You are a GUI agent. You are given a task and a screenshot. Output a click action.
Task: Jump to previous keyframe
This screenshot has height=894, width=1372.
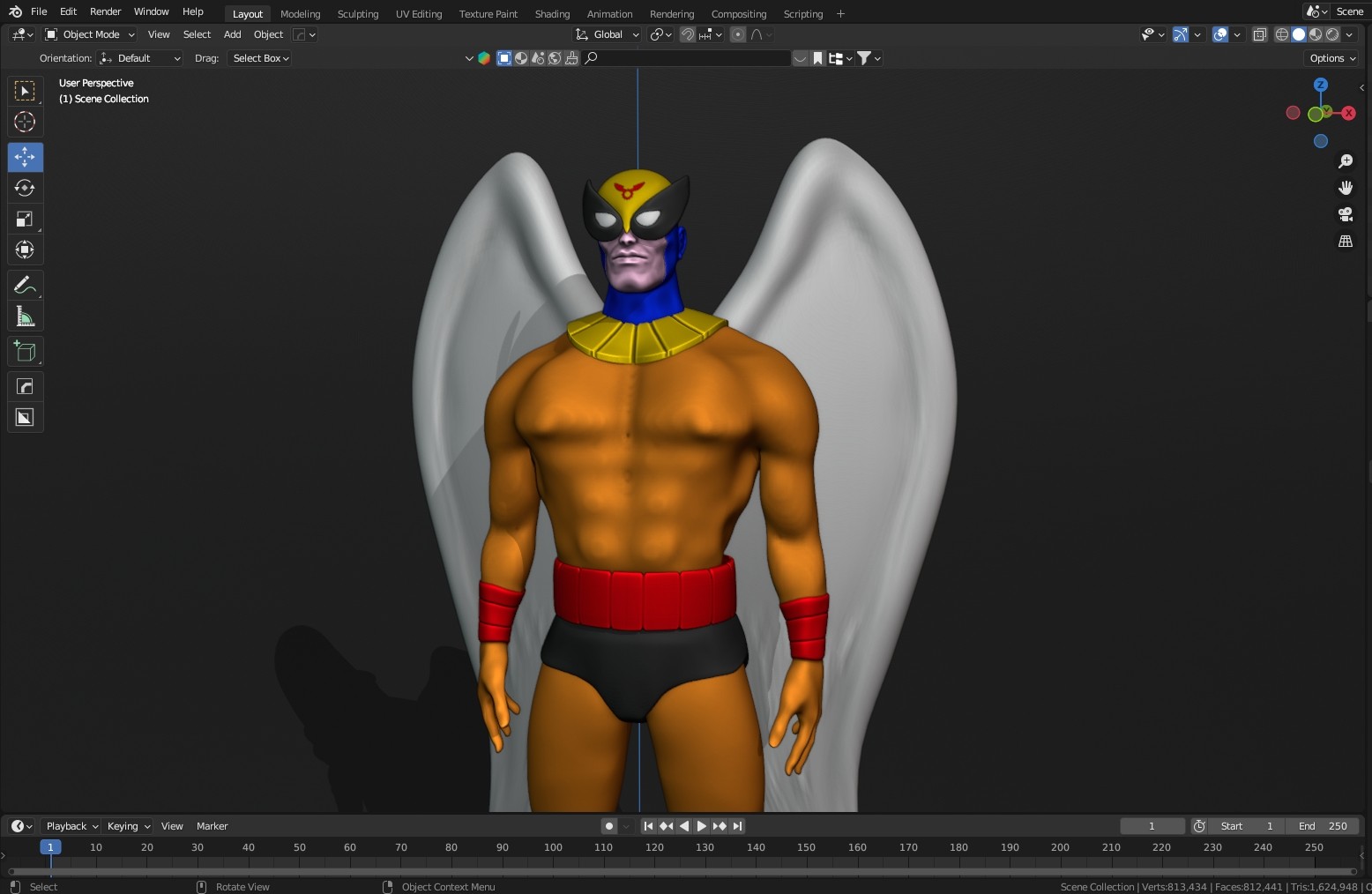[667, 826]
